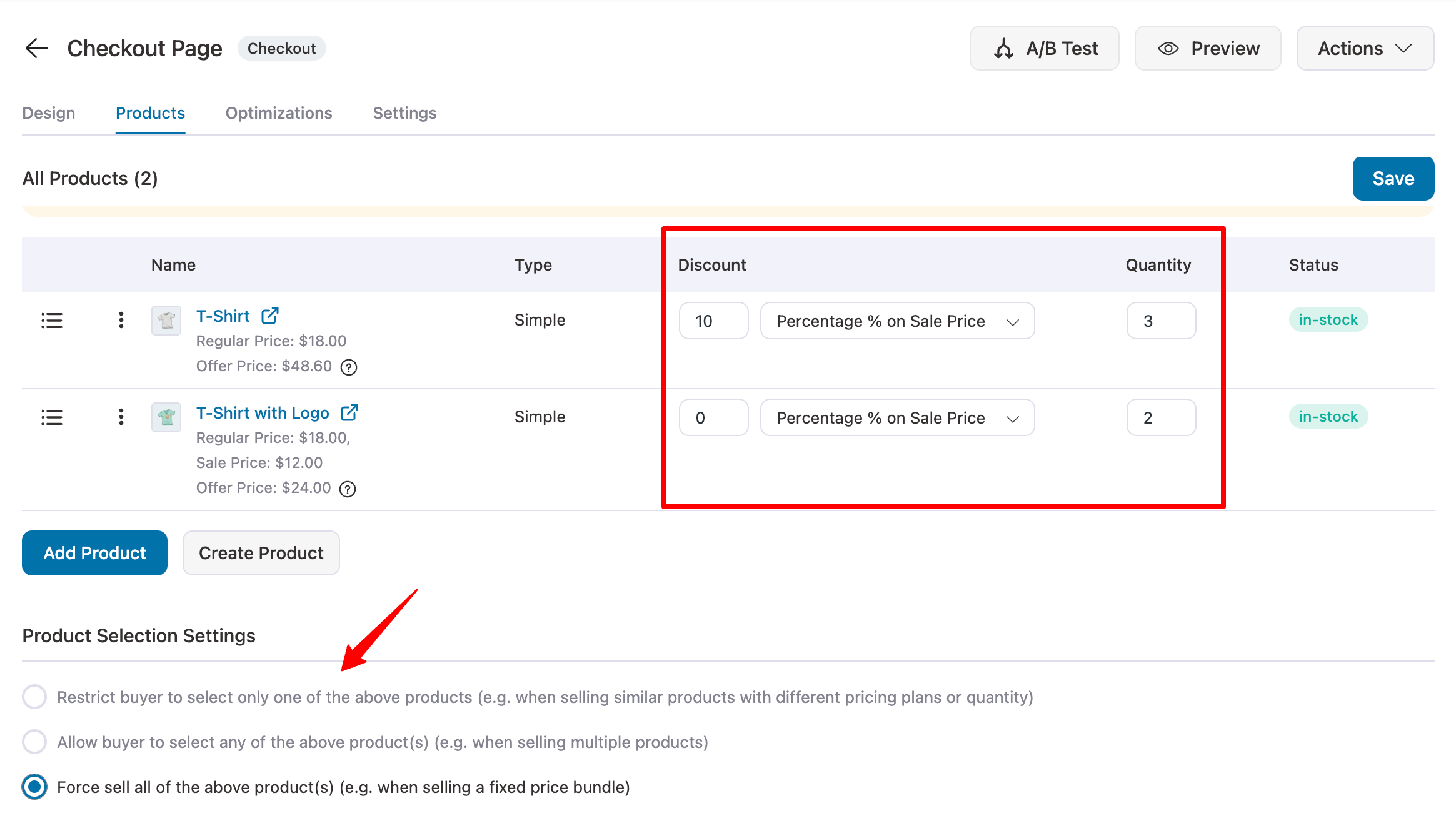Click the Status column header
The image size is (1456, 826).
click(1313, 265)
